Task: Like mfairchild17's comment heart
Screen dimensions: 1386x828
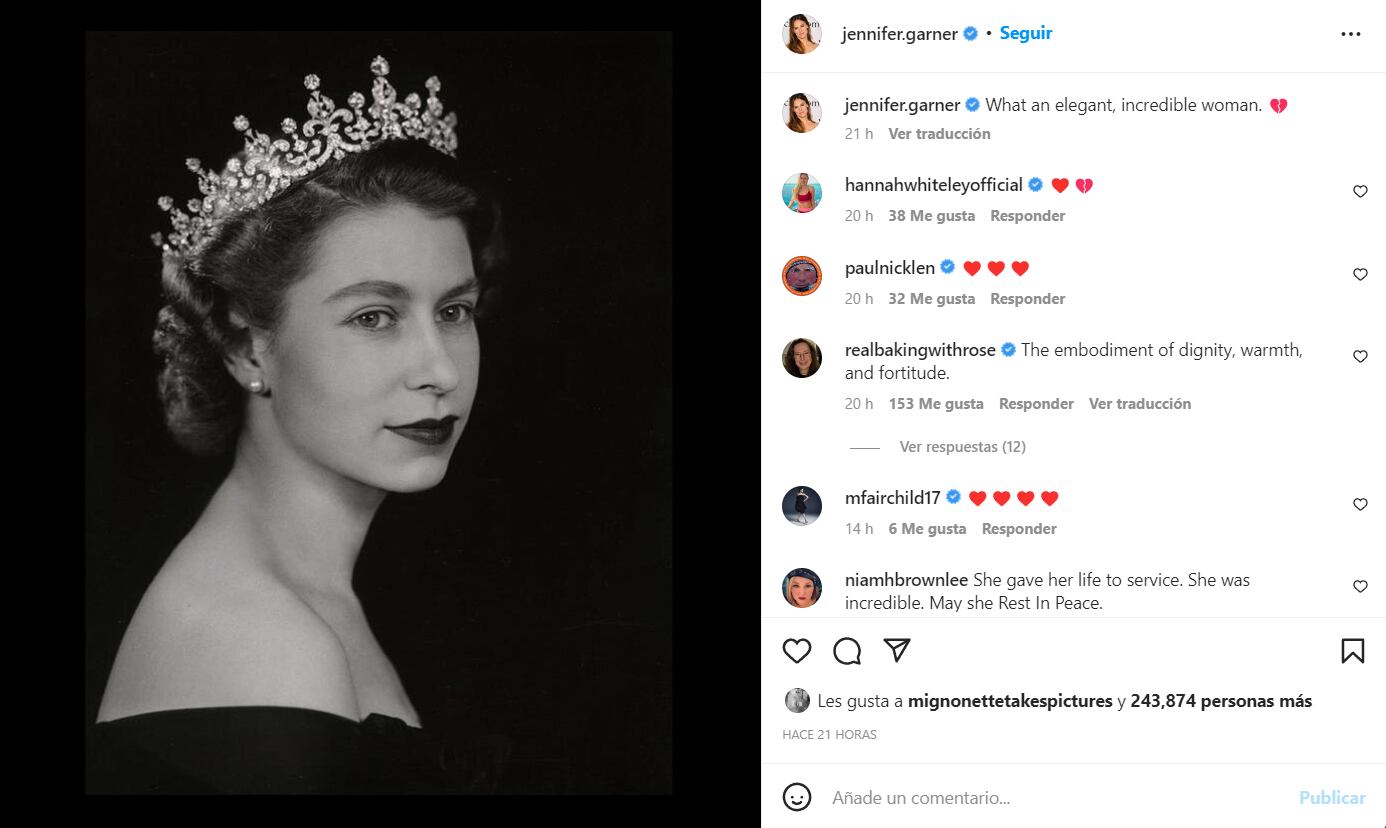Action: point(1360,505)
